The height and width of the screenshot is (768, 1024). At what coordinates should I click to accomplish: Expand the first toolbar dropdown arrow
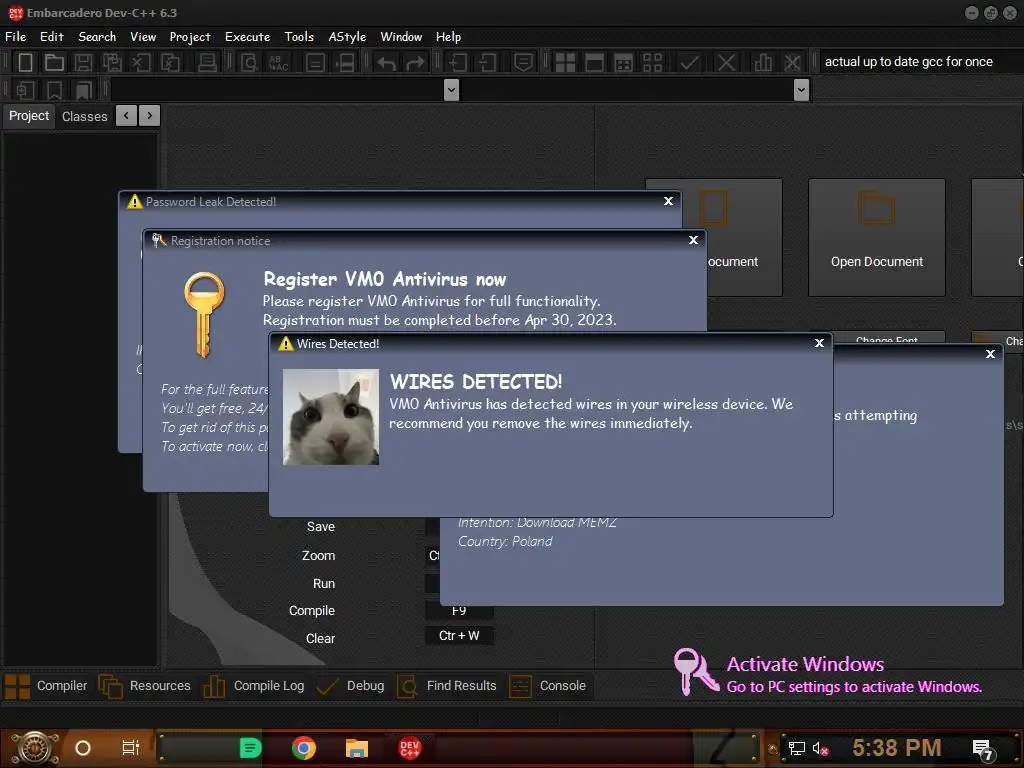(x=451, y=89)
